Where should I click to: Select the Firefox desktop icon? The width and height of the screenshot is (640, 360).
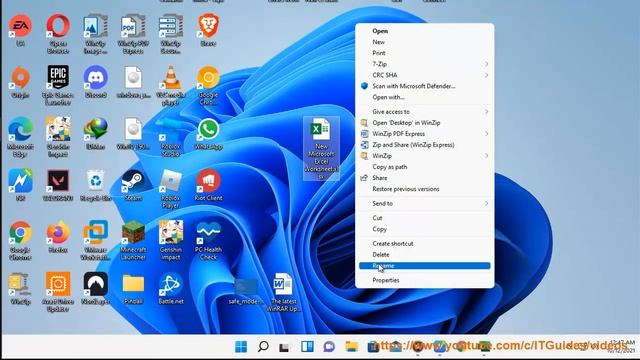pos(58,237)
